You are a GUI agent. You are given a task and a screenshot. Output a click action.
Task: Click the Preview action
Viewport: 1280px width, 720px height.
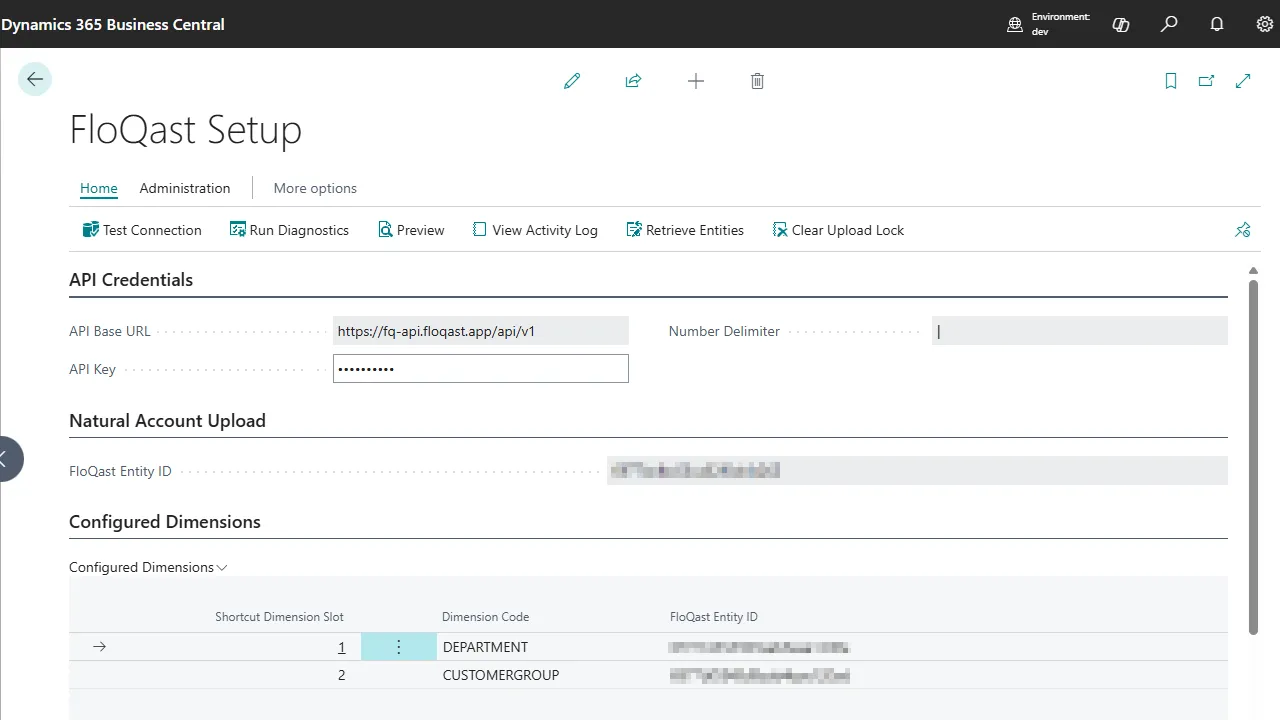[x=411, y=230]
